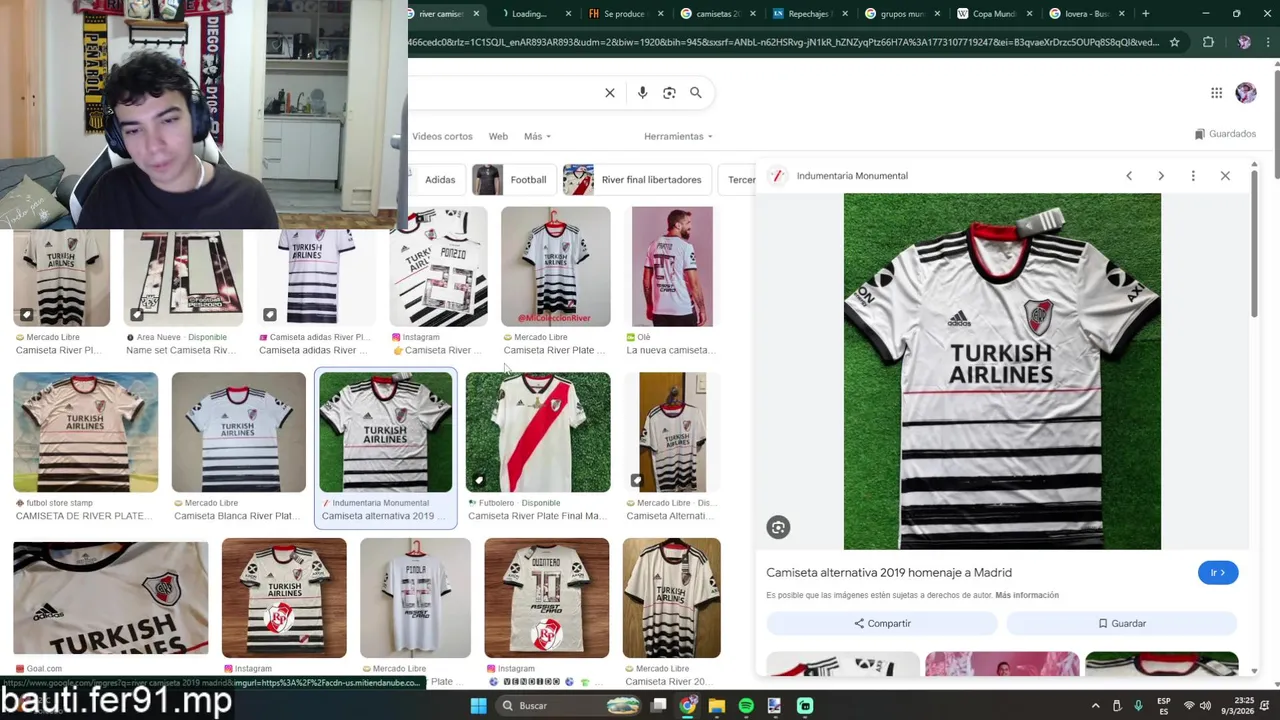1280x720 pixels.
Task: Close the image preview panel
Action: pos(1225,176)
